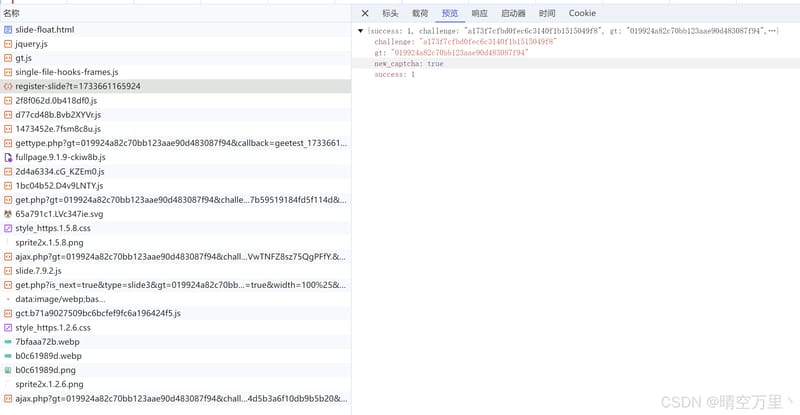The width and height of the screenshot is (800, 415).
Task: Click script icon of gettype.php request
Action: tap(8, 143)
